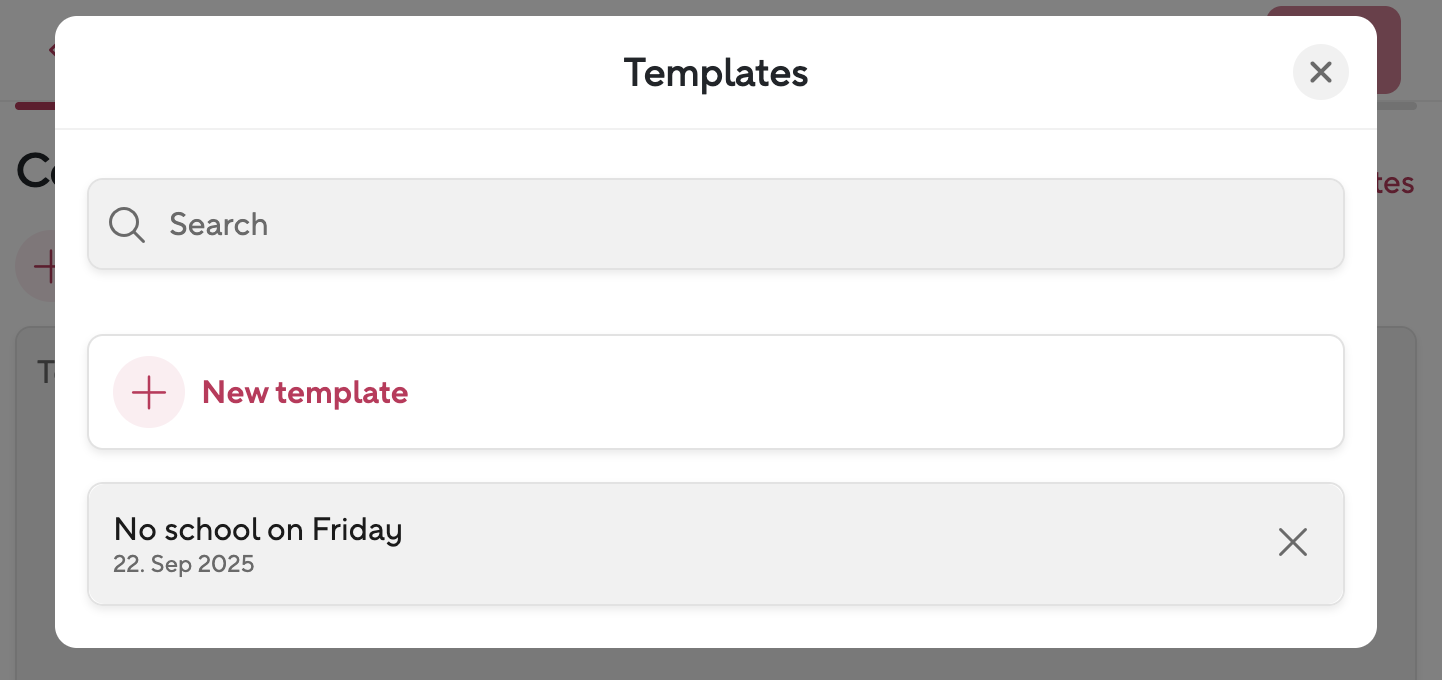Delete the "No school on Friday" template
Viewport: 1442px width, 680px height.
(x=1292, y=542)
